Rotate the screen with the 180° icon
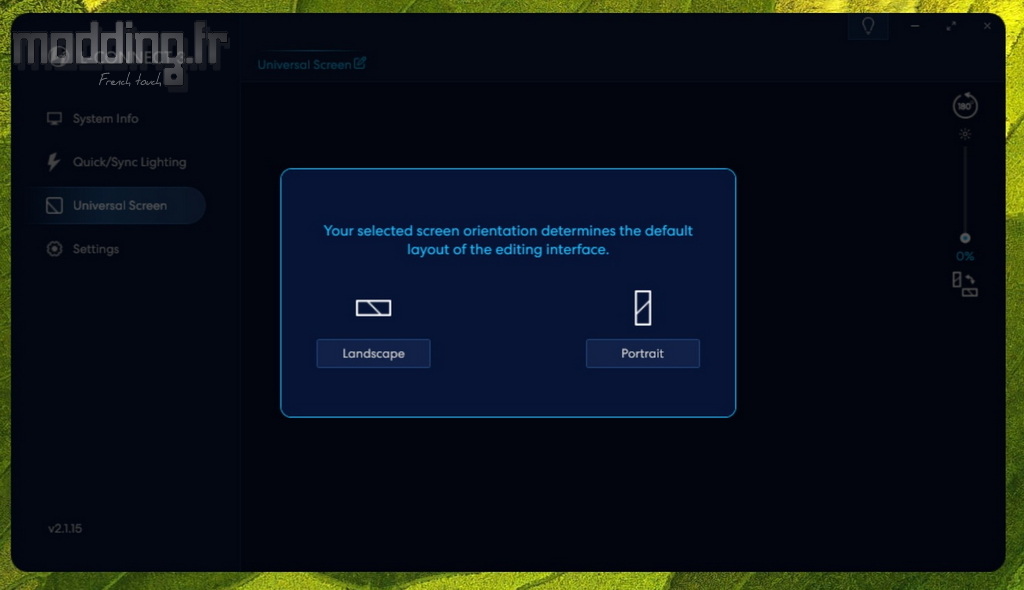This screenshot has width=1024, height=590. [965, 106]
